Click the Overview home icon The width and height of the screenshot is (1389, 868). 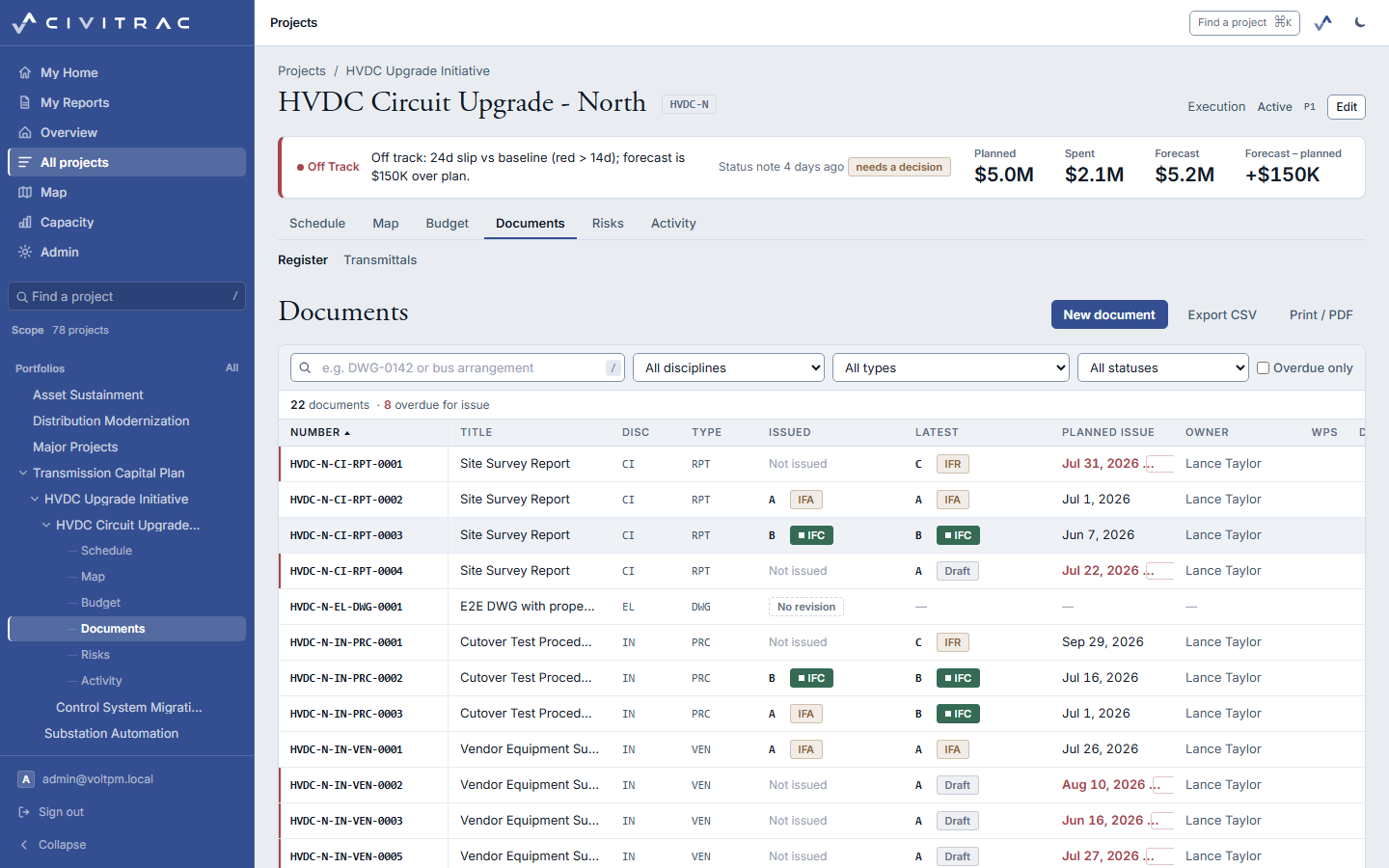(x=25, y=132)
